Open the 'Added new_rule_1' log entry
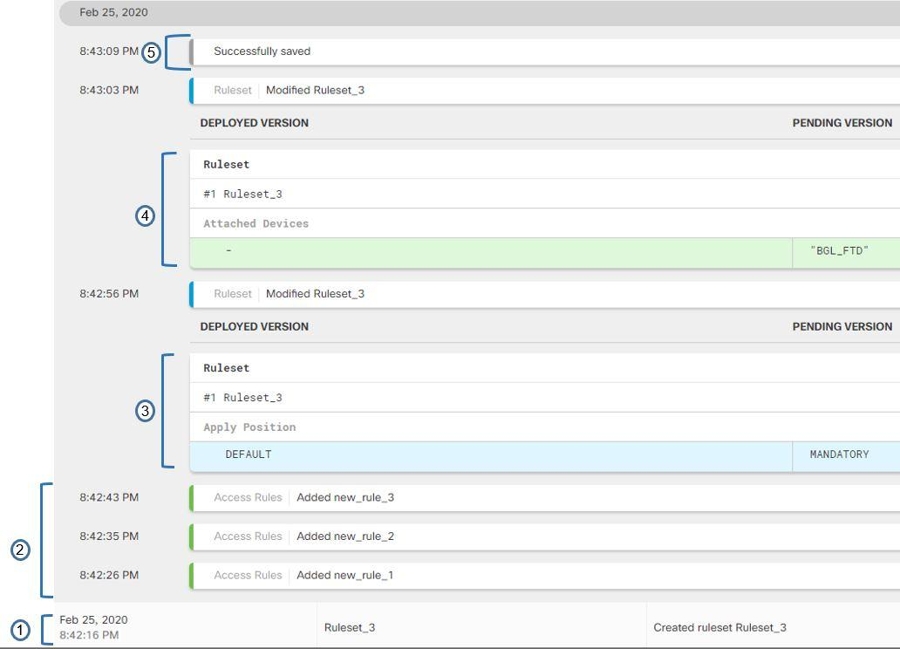 point(345,576)
